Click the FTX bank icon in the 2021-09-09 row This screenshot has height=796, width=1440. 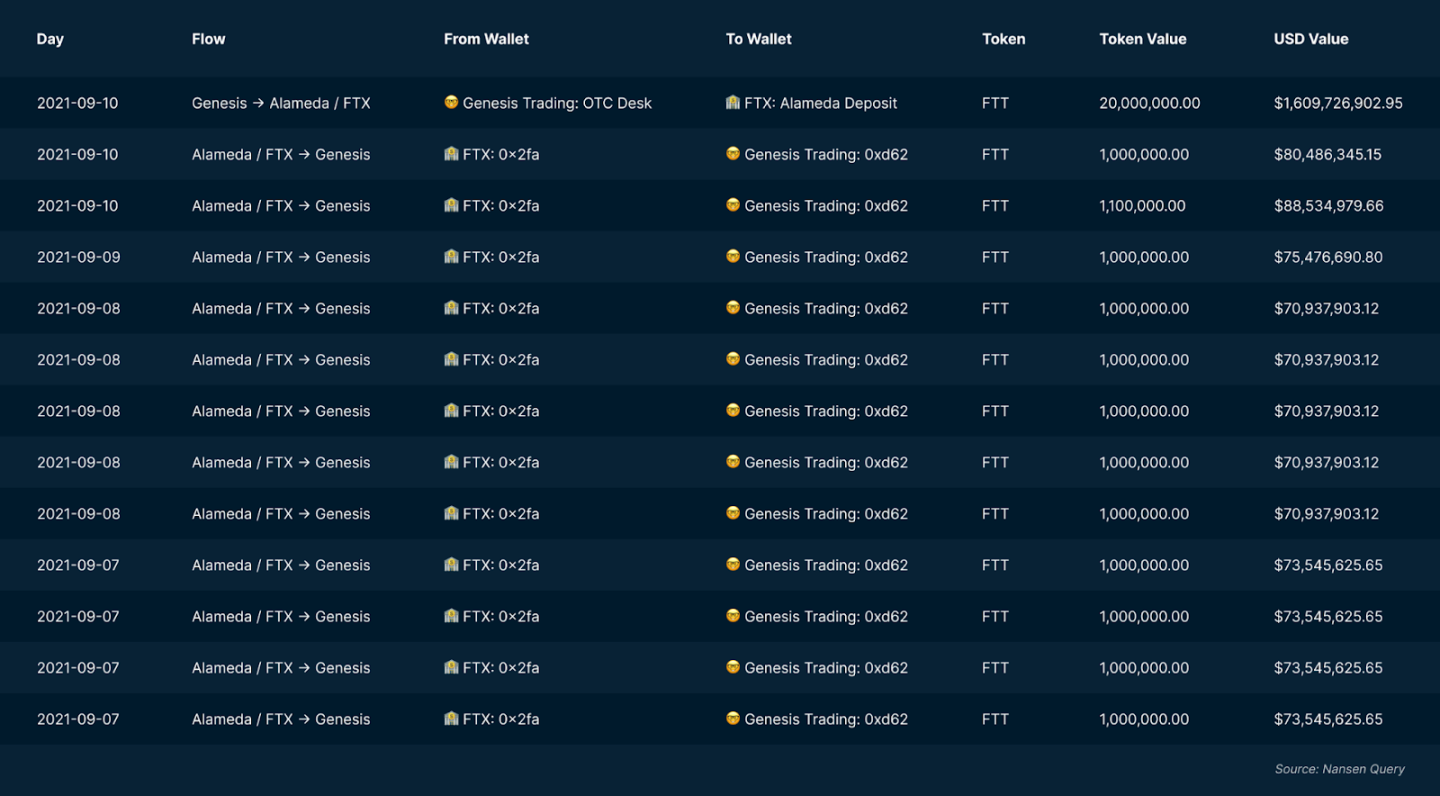coord(451,256)
